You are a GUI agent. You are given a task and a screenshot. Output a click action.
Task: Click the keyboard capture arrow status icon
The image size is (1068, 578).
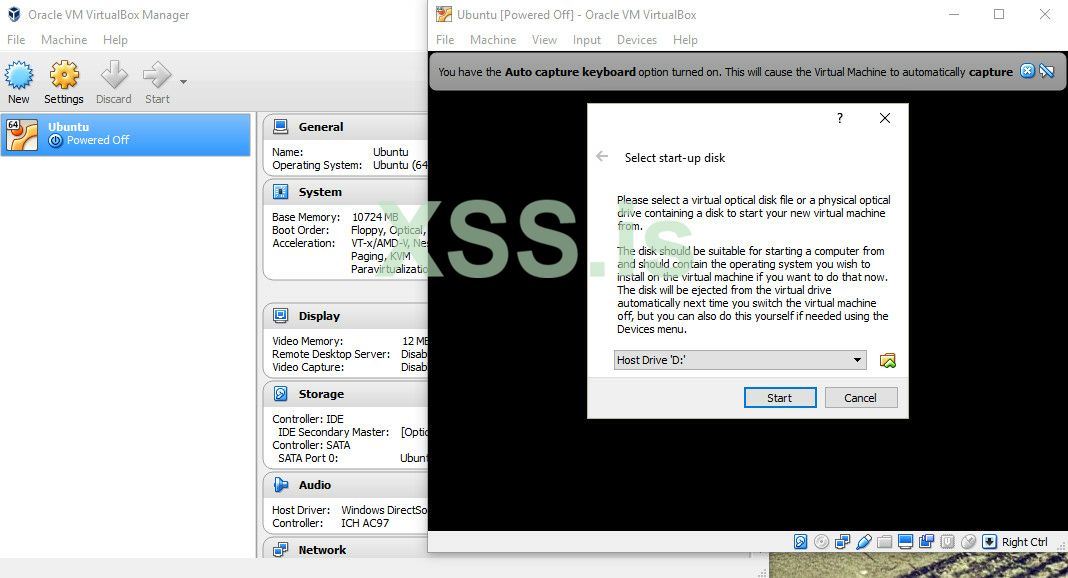point(990,542)
